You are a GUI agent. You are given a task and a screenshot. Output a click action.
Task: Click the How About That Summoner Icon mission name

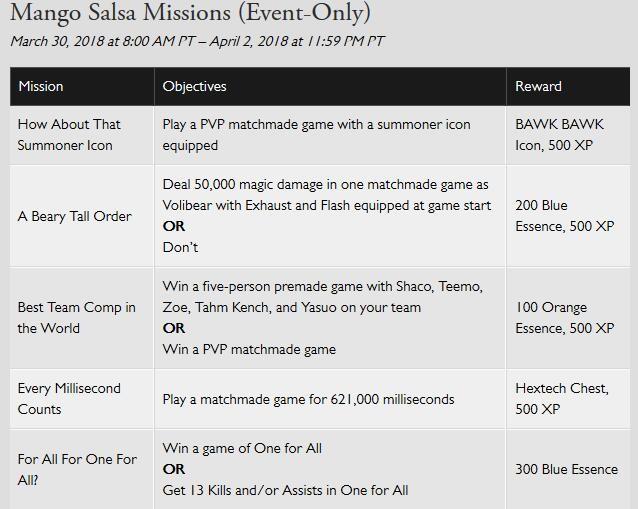click(x=69, y=134)
